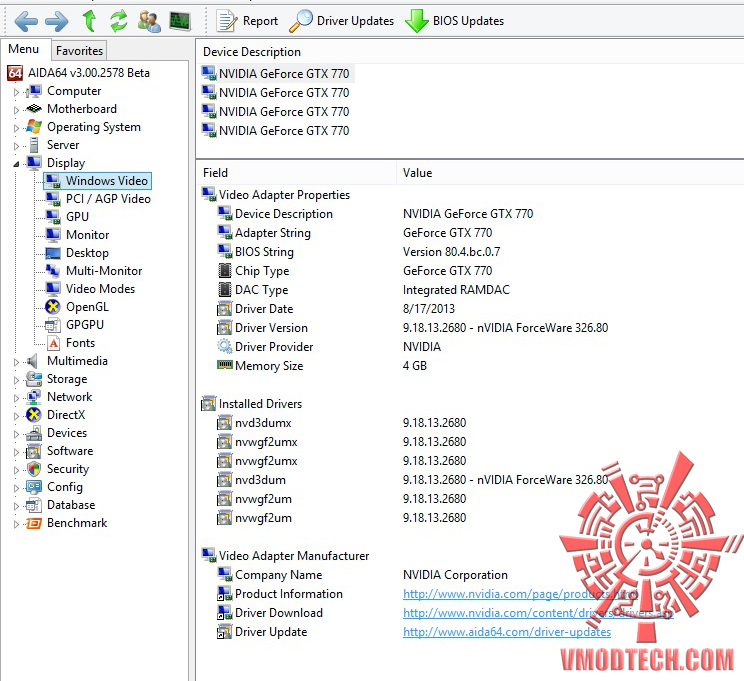Click the Refresh arrows icon
The height and width of the screenshot is (681, 744).
coord(119,21)
